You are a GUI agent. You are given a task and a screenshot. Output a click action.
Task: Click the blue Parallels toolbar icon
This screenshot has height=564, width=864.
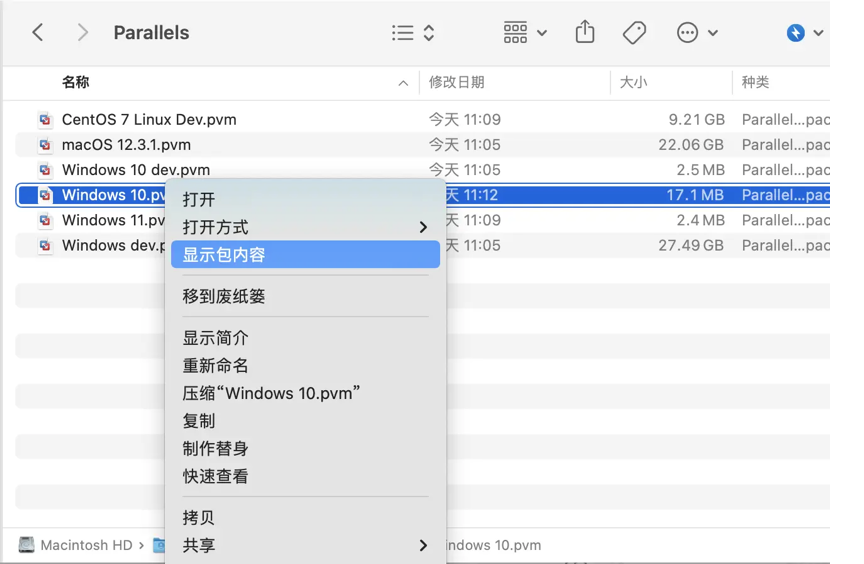[x=796, y=33]
